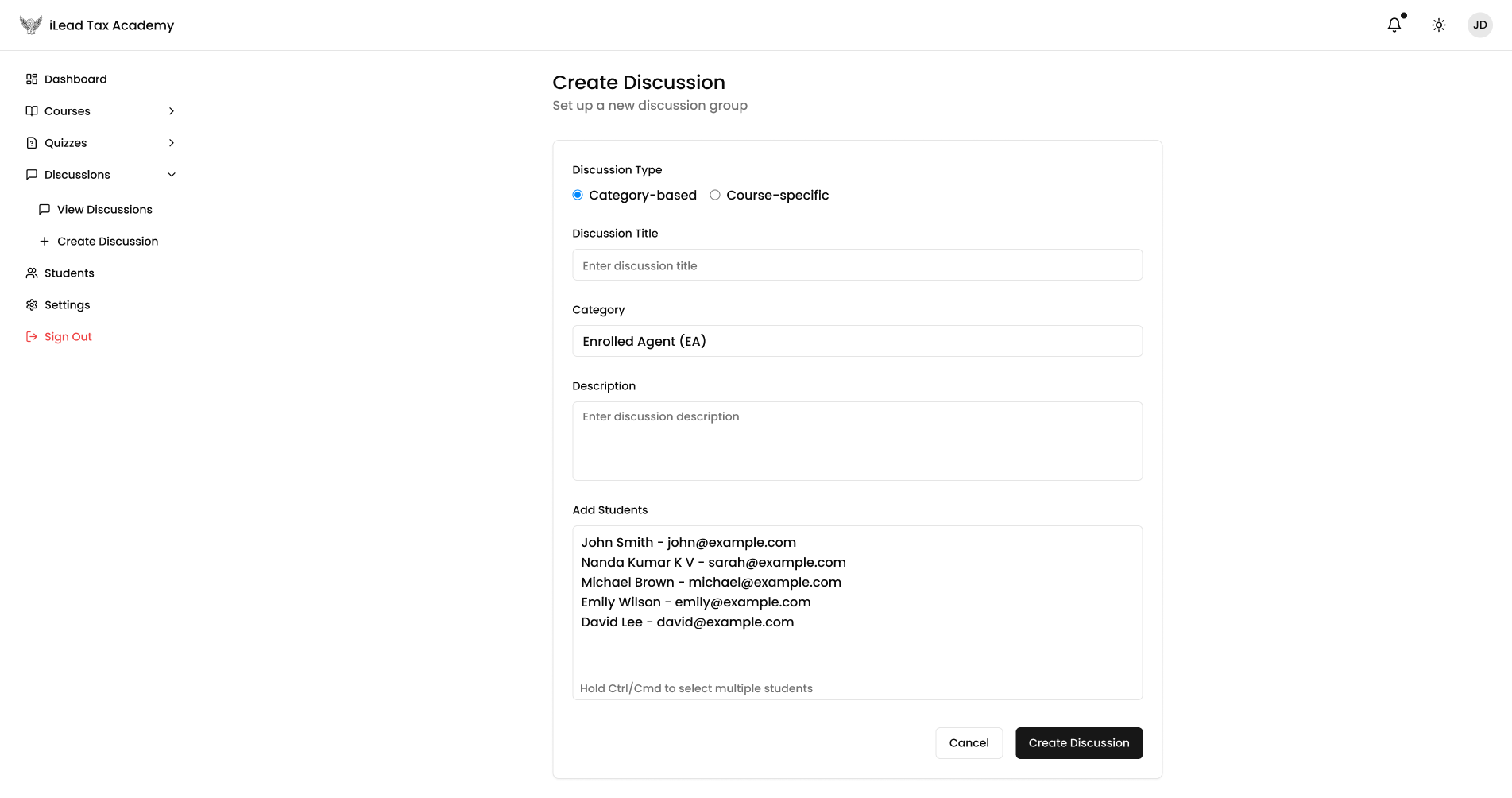Toggle the light/dark theme sun icon
This screenshot has height=798, width=1512.
1438,25
